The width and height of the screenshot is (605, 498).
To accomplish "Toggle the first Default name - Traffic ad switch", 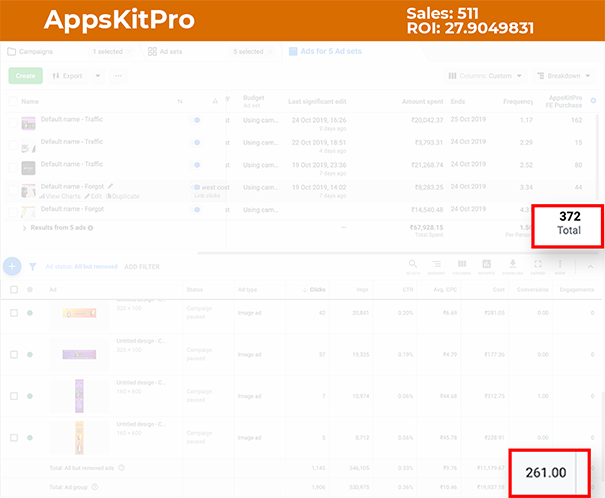I will pyautogui.click(x=197, y=121).
